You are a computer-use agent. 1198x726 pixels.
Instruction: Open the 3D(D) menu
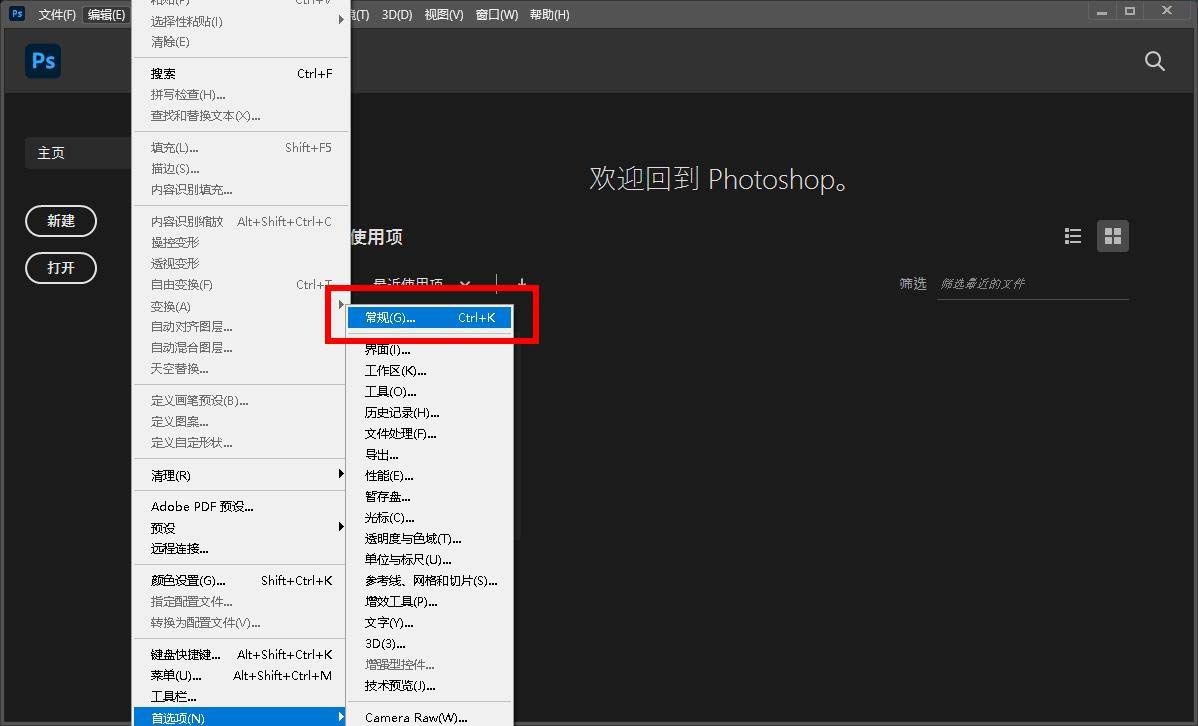point(397,15)
